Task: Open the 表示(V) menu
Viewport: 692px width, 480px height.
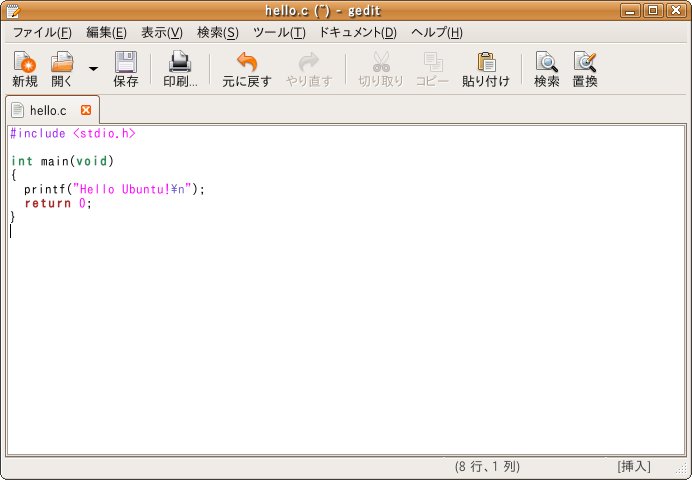Action: click(161, 32)
